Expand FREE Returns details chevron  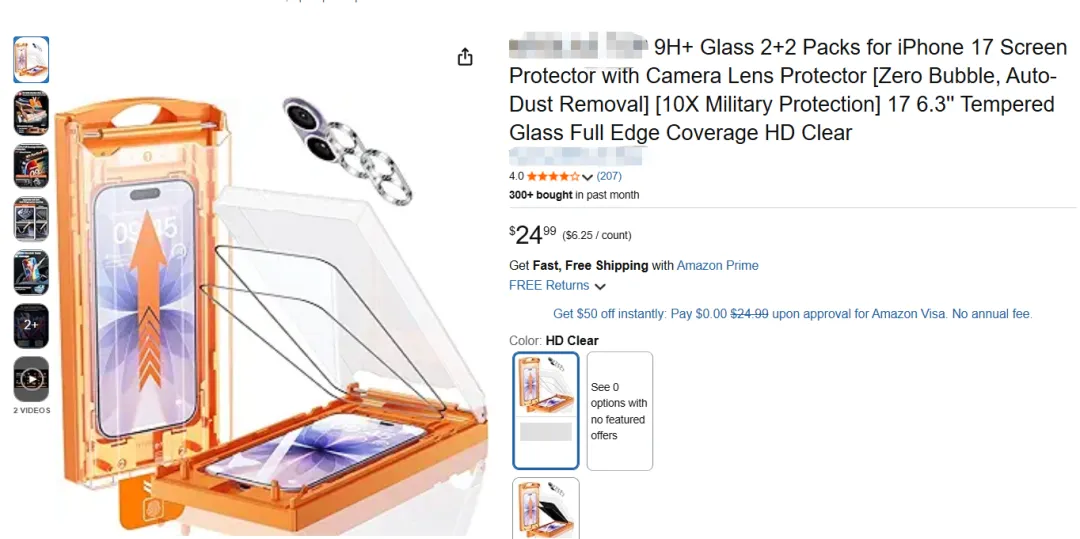coord(600,286)
